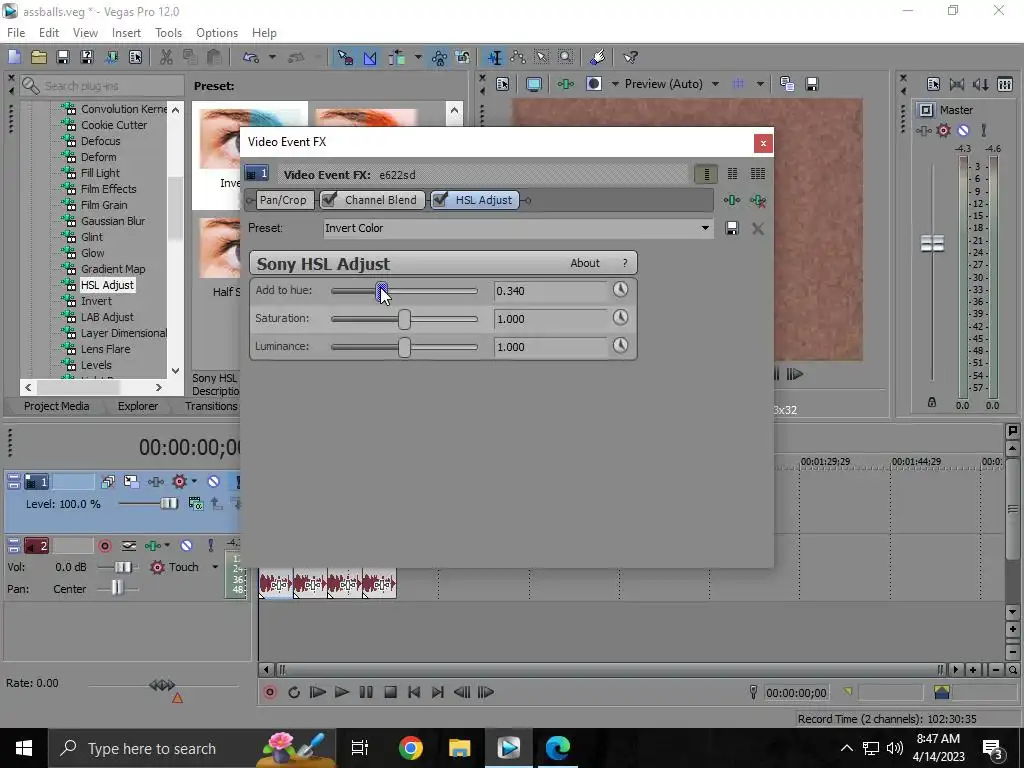Click the Open folder toolbar icon
This screenshot has width=1024, height=768.
(39, 57)
